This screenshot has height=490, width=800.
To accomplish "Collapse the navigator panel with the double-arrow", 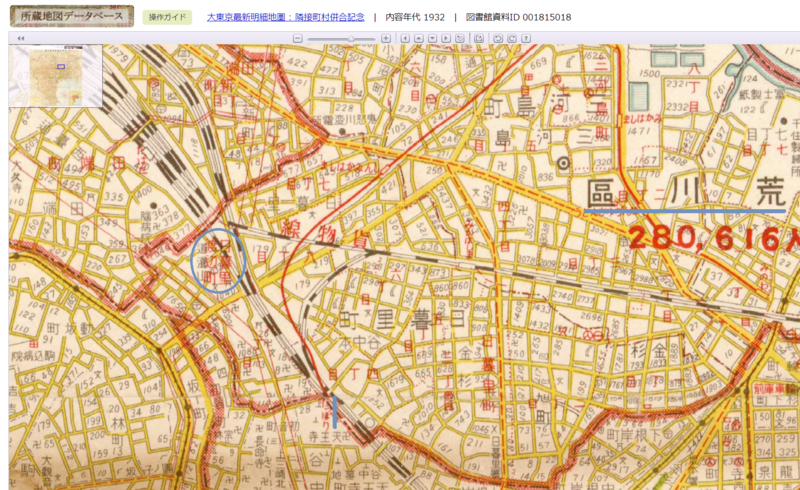I will 21,38.
